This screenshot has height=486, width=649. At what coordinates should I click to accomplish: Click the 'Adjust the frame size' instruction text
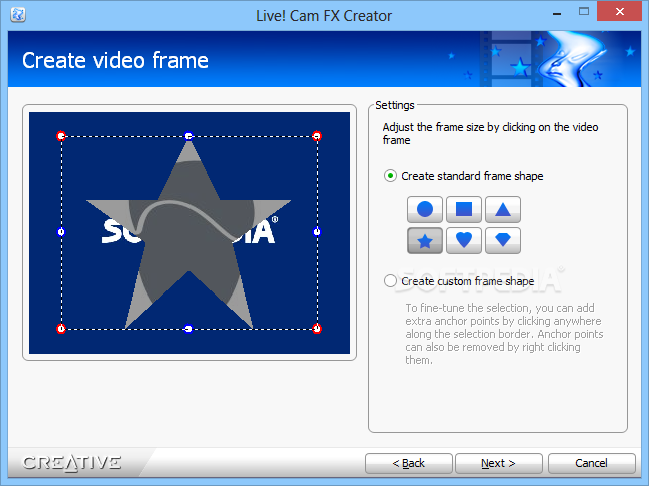[490, 133]
